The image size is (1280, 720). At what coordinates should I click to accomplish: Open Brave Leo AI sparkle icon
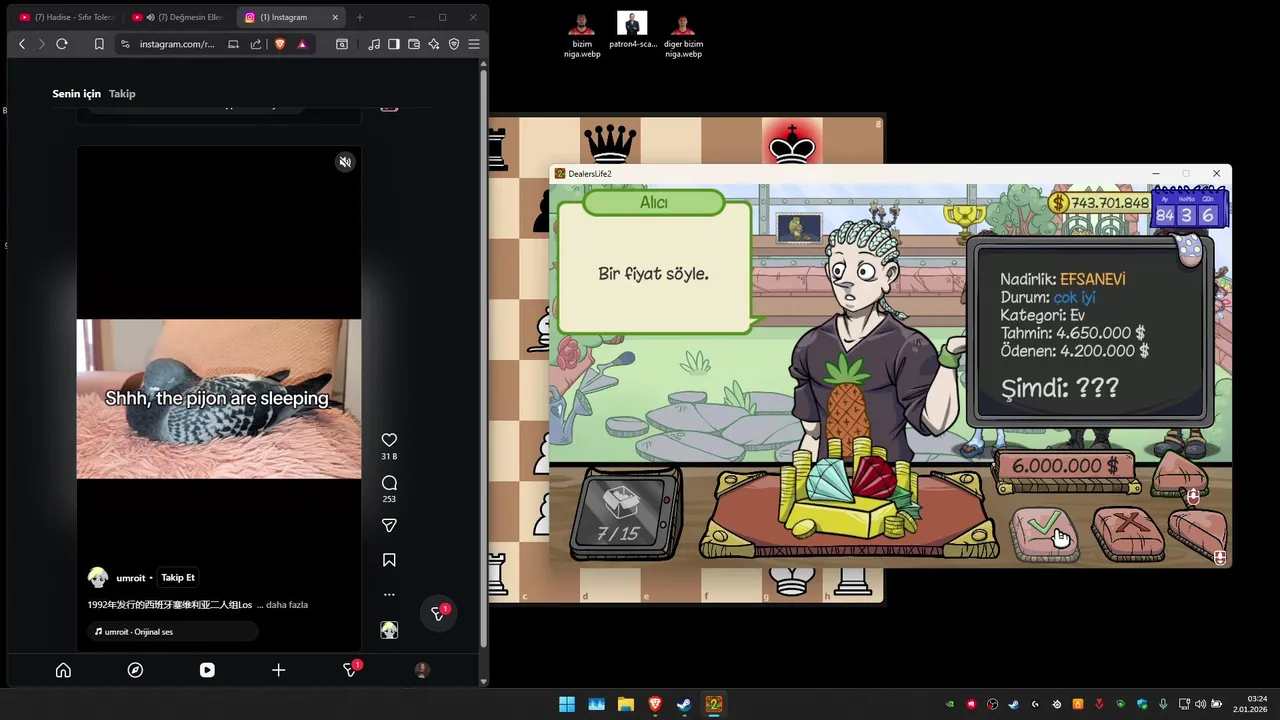tap(434, 44)
